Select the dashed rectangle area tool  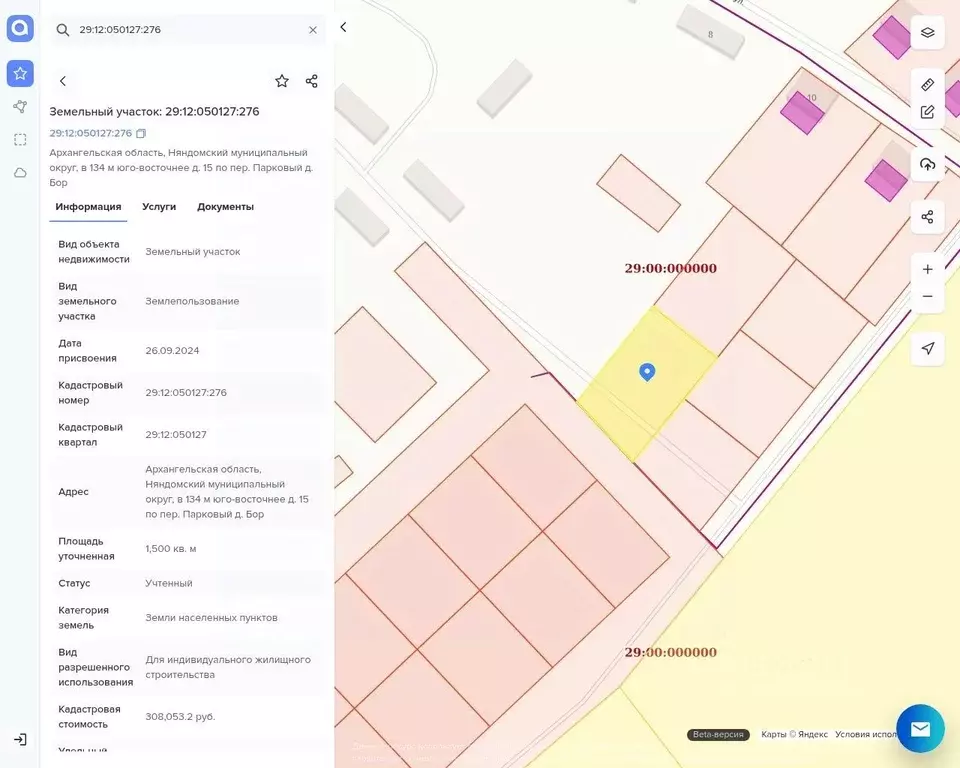20,140
